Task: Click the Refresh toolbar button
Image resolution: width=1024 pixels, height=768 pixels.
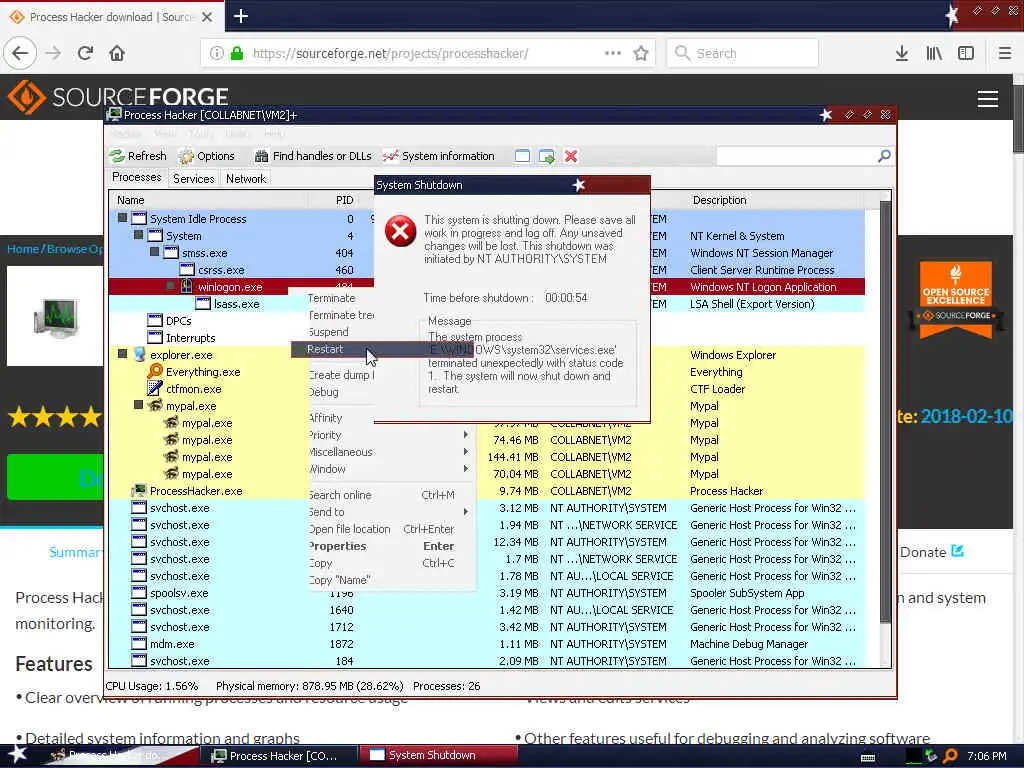Action: (x=138, y=156)
